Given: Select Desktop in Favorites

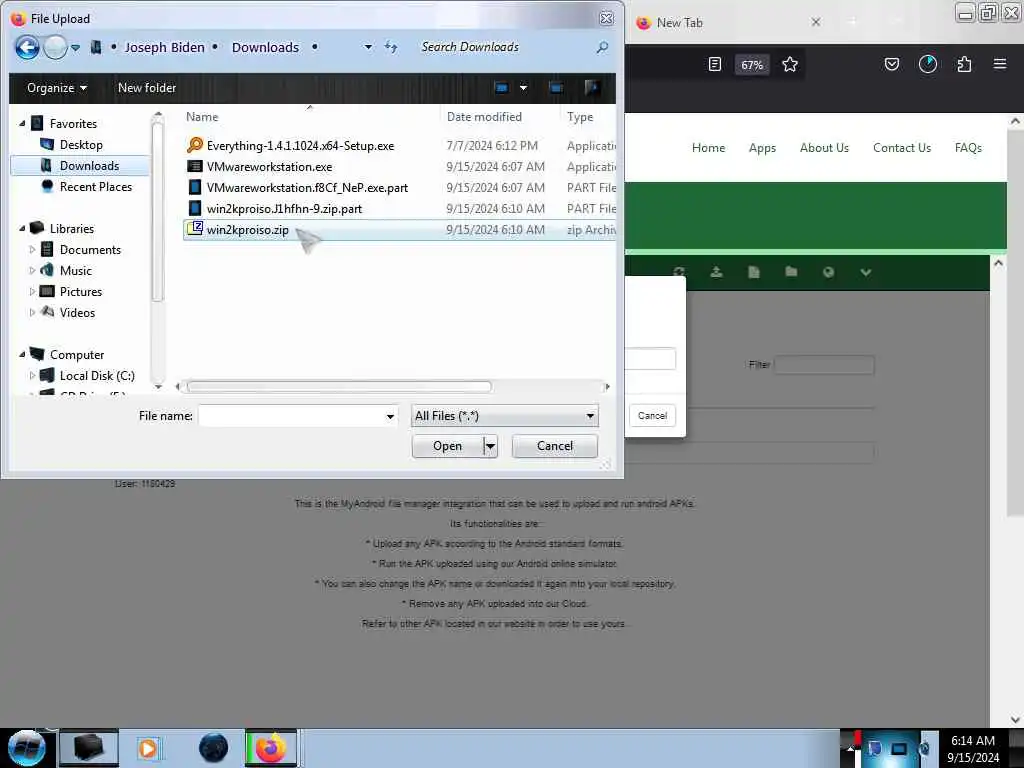Looking at the screenshot, I should pyautogui.click(x=81, y=144).
